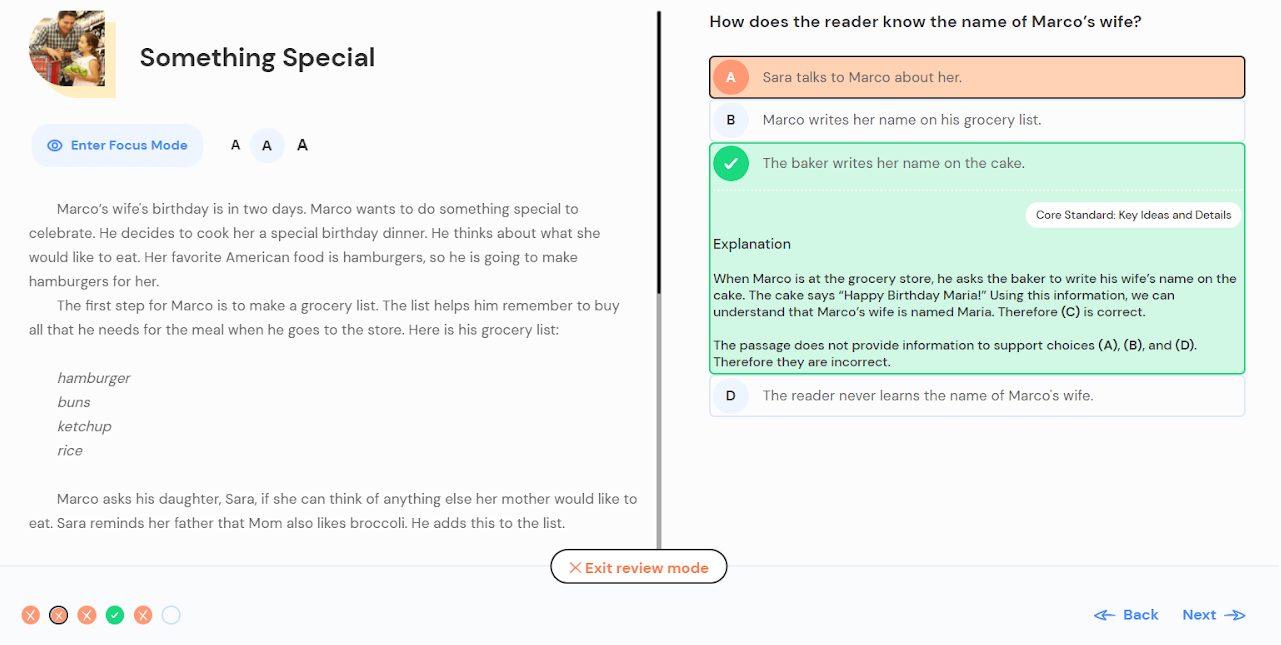
Task: Click Exit review mode button
Action: pos(639,568)
